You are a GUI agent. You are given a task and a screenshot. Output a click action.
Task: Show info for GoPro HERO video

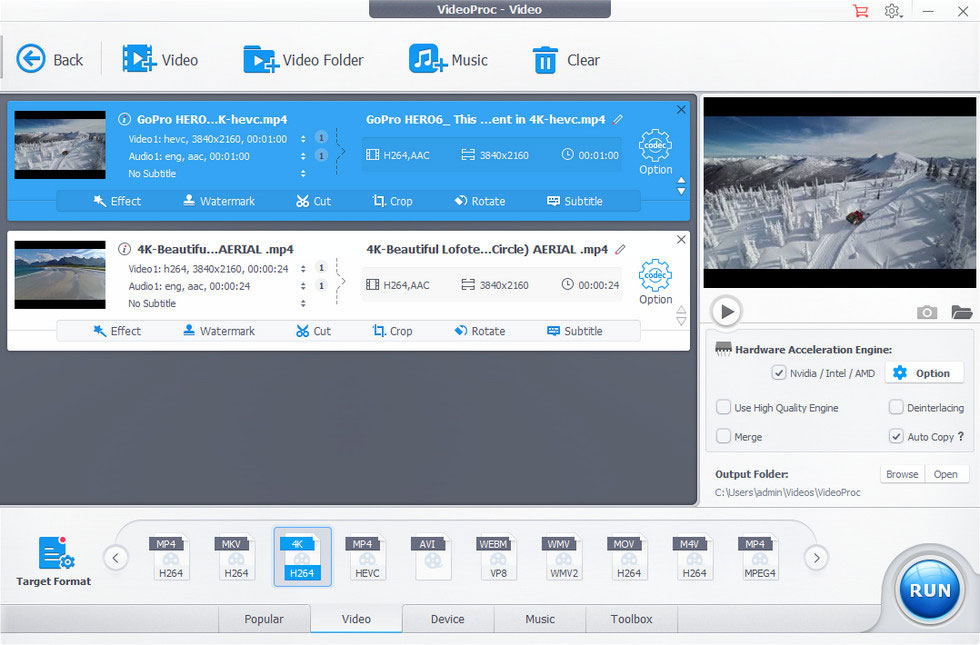tap(124, 119)
